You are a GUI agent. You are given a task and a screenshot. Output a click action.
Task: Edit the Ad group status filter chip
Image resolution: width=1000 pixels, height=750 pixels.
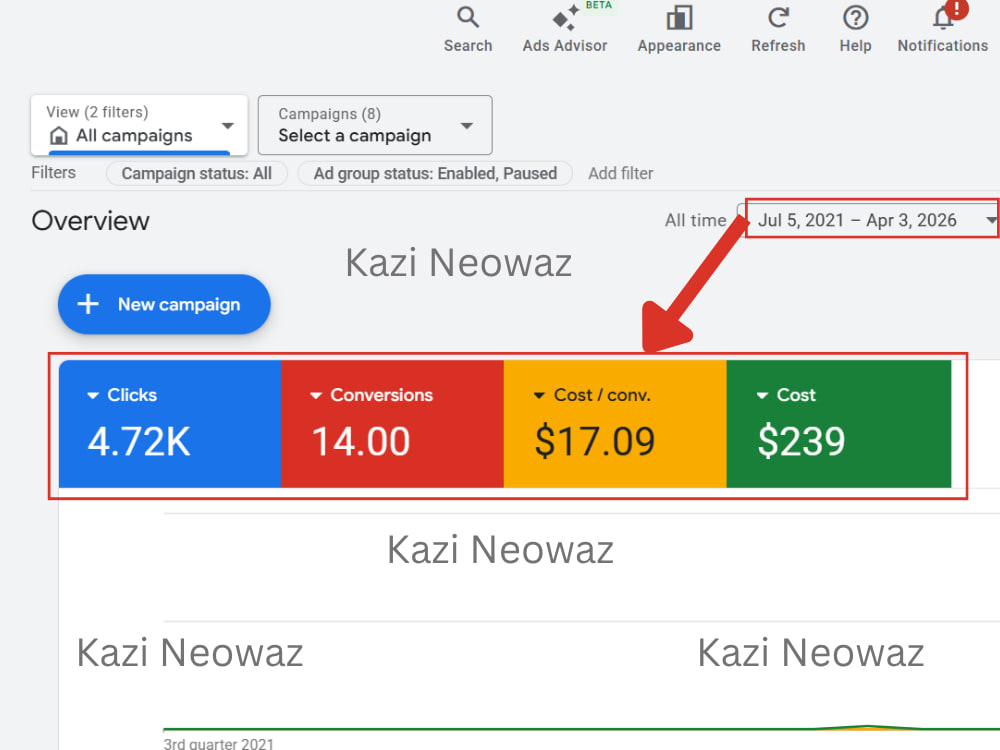(435, 173)
